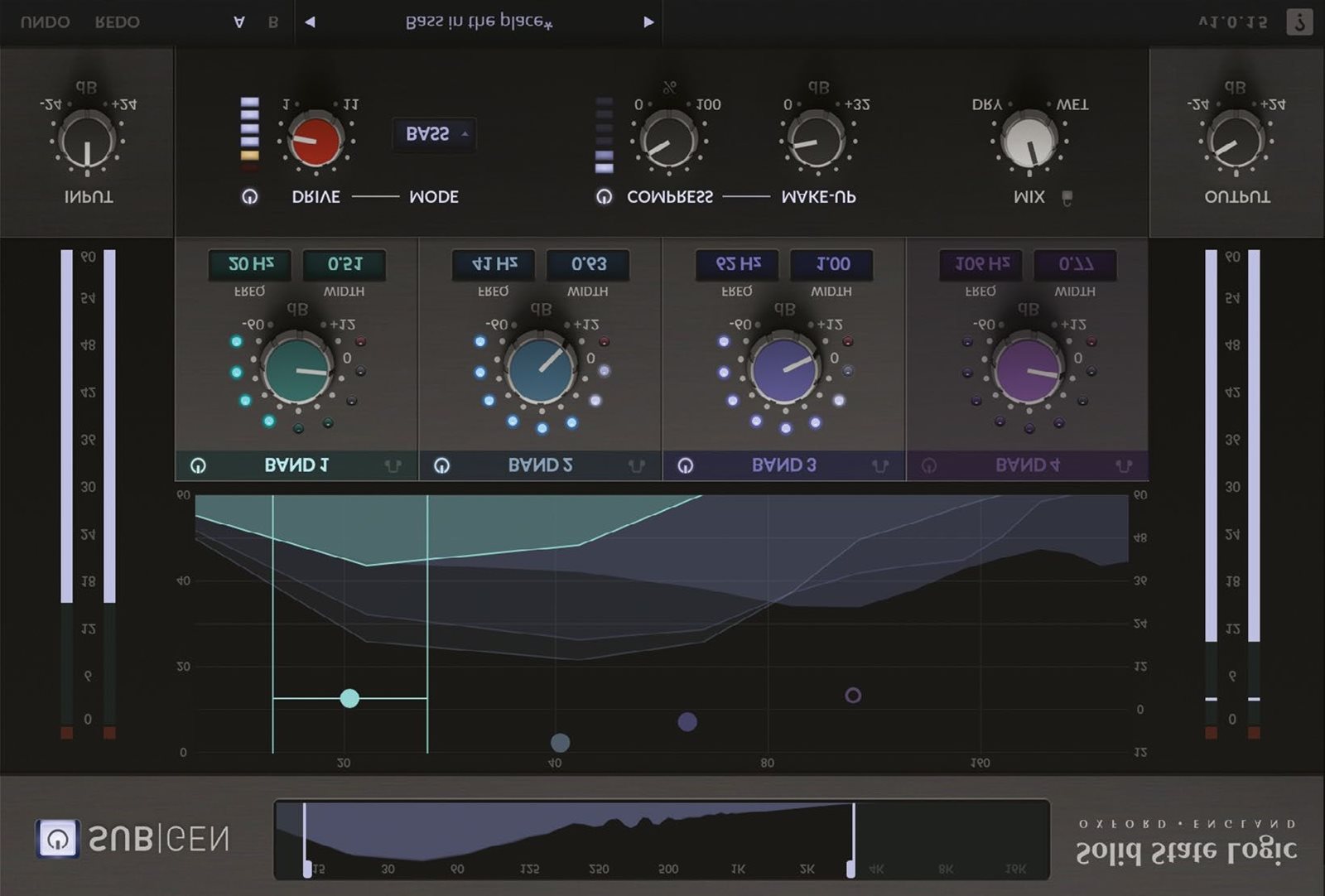Select Band 4 width field 0.77

1075,265
